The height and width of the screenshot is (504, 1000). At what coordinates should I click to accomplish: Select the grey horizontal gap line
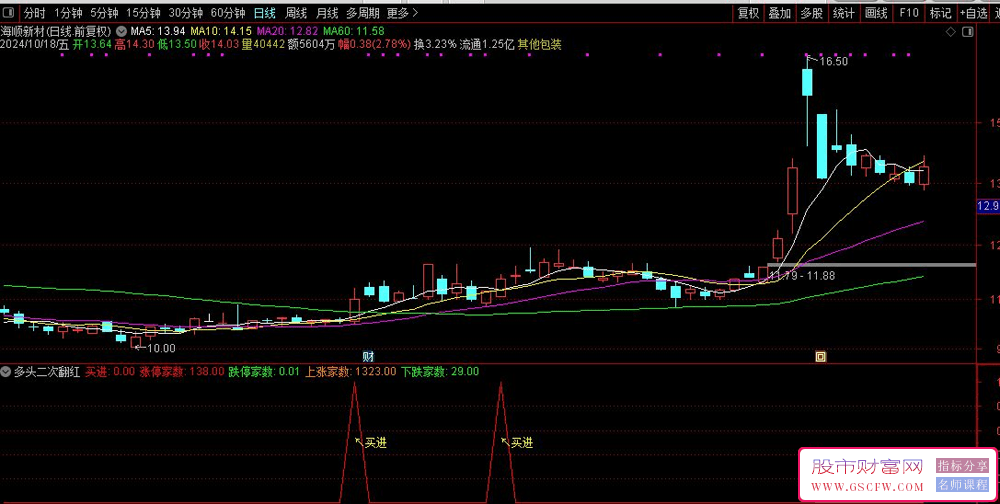[x=871, y=265]
